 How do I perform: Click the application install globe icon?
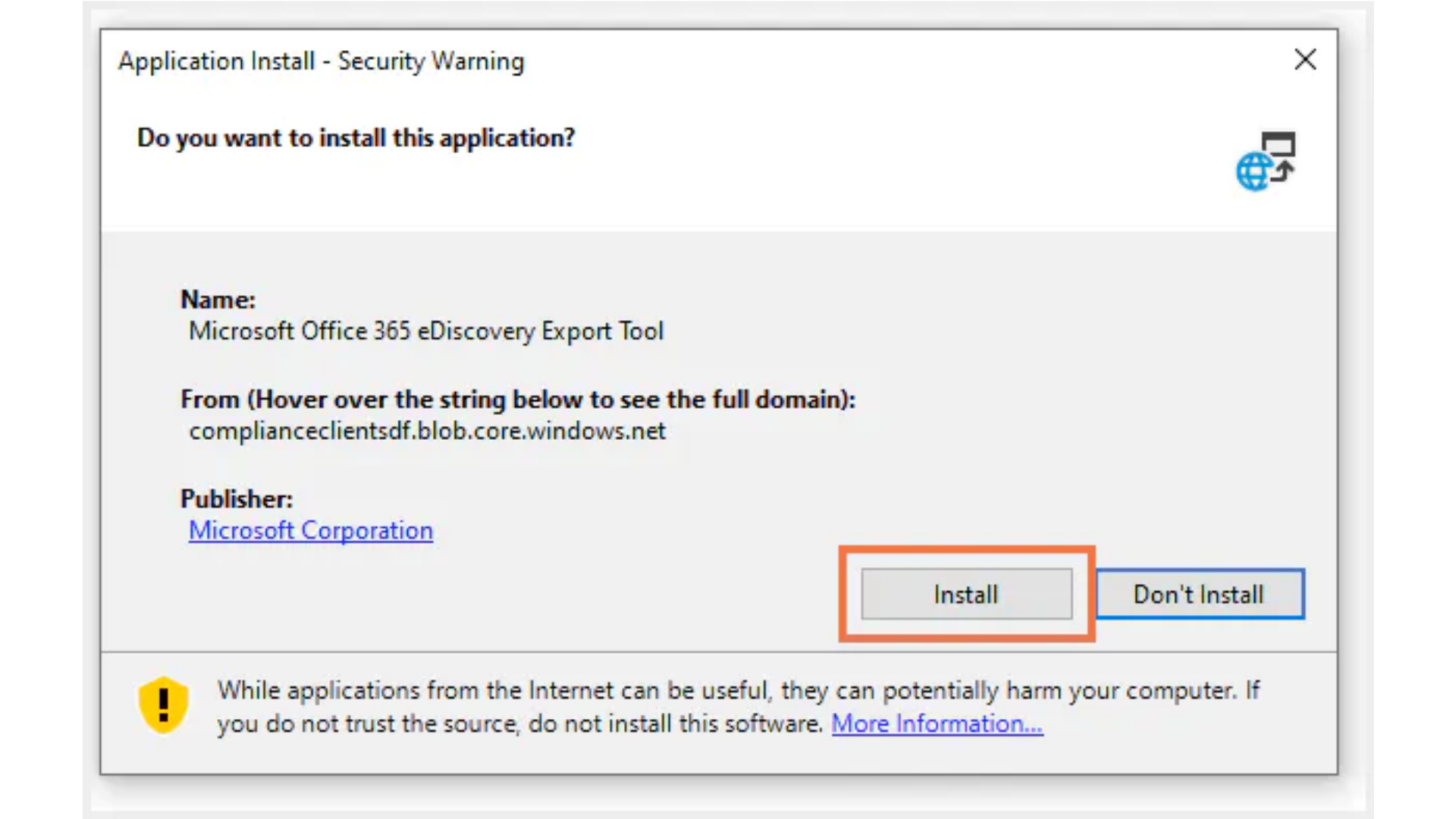[x=1254, y=172]
